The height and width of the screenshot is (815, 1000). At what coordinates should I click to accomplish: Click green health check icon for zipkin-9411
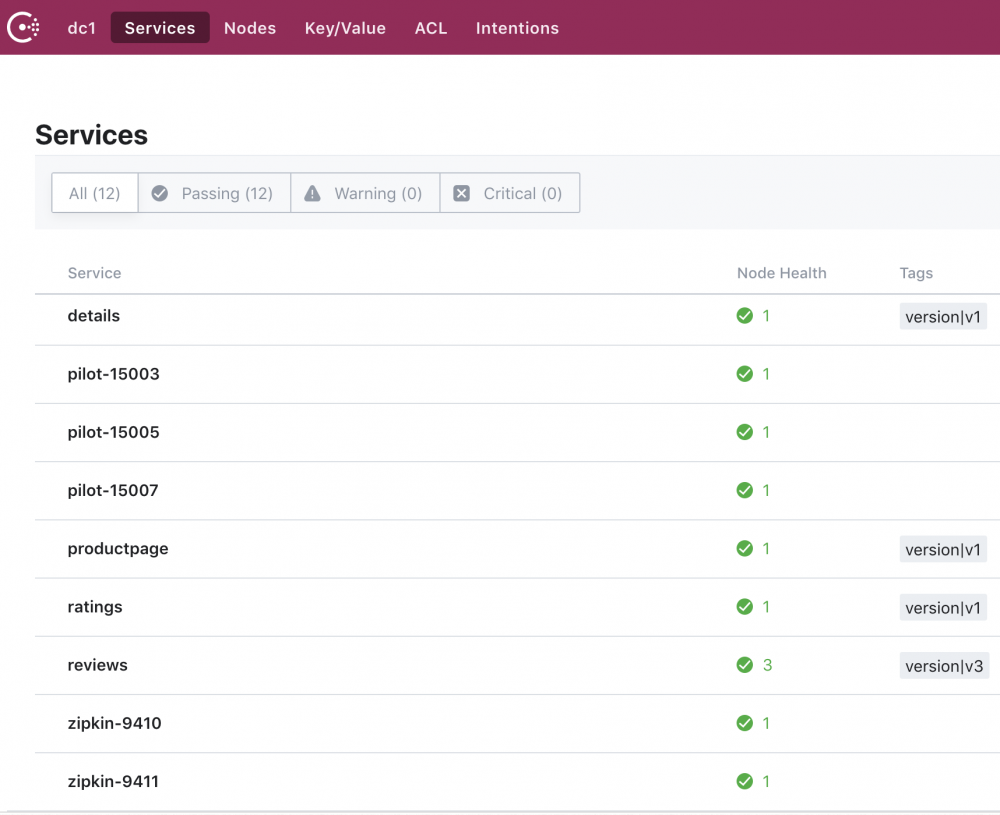click(x=744, y=781)
